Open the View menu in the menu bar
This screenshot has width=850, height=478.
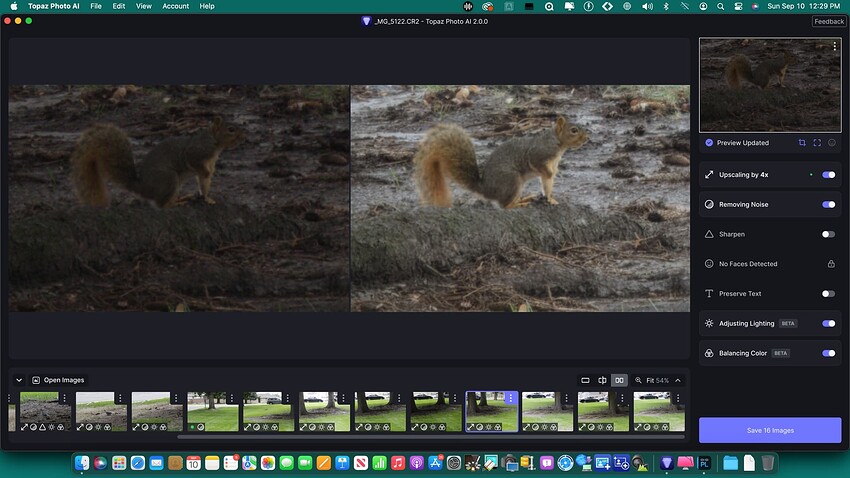144,6
